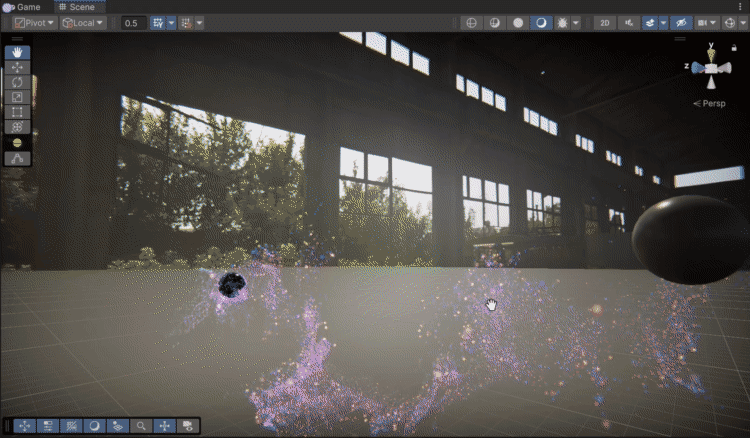Image resolution: width=750 pixels, height=438 pixels.
Task: Toggle grid snapping button
Action: [186, 22]
